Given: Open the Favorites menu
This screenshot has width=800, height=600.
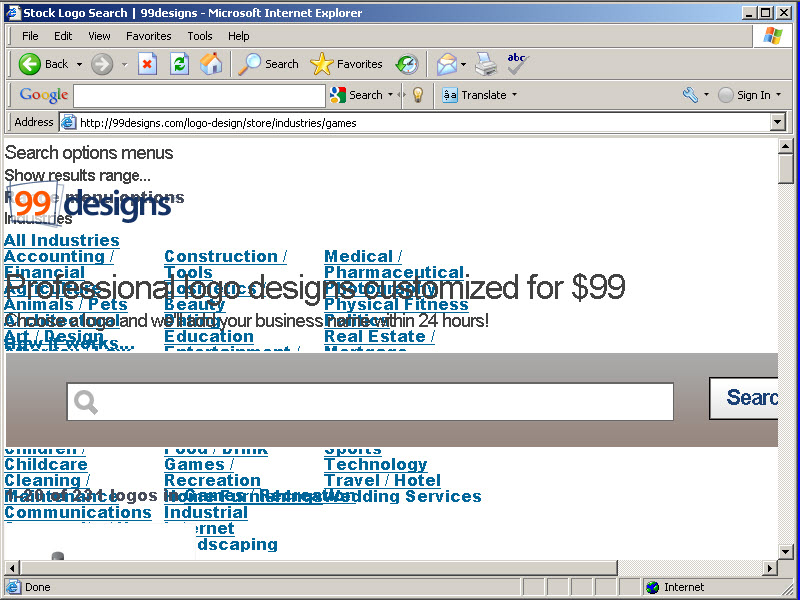Looking at the screenshot, I should coord(148,36).
